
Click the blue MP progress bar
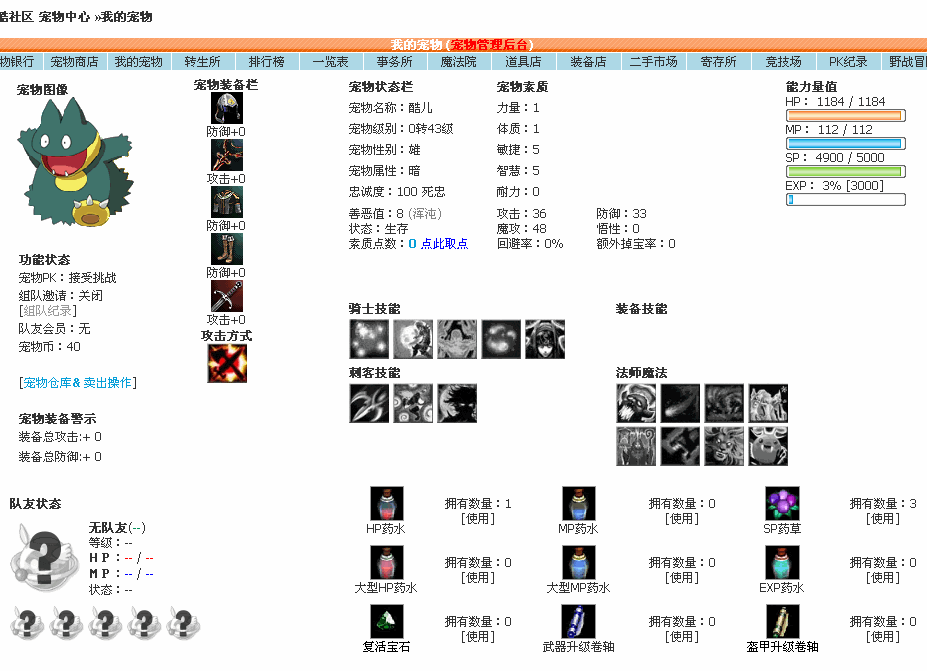[846, 143]
